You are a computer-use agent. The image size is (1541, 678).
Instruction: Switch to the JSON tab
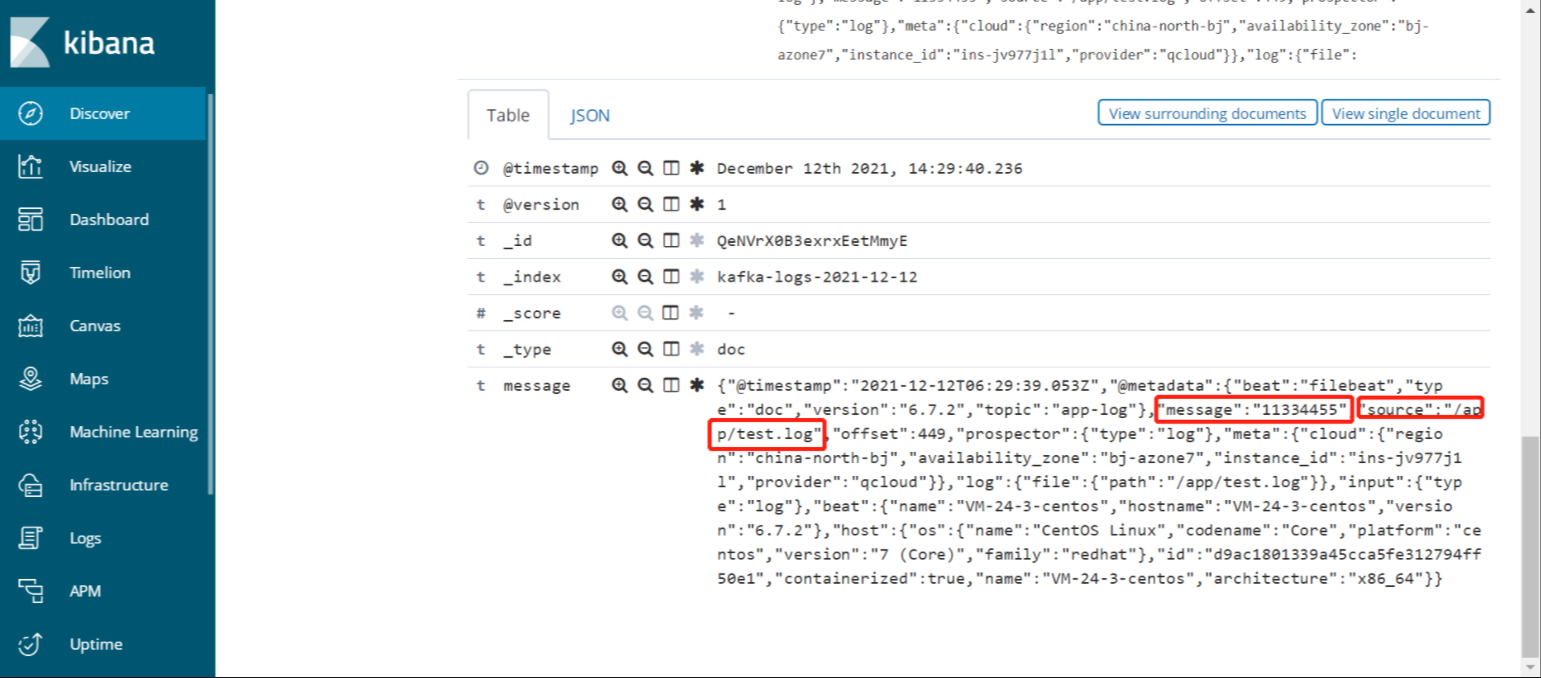[590, 115]
